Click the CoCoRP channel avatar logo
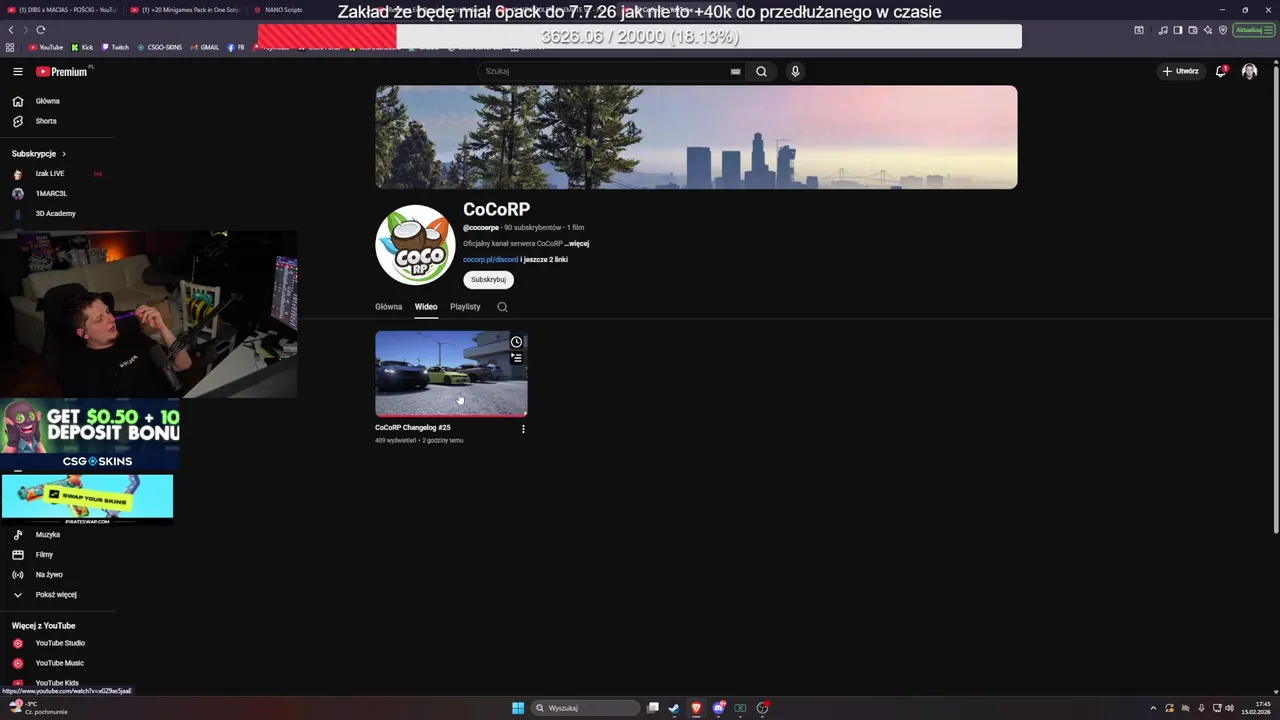The width and height of the screenshot is (1280, 720). point(415,245)
